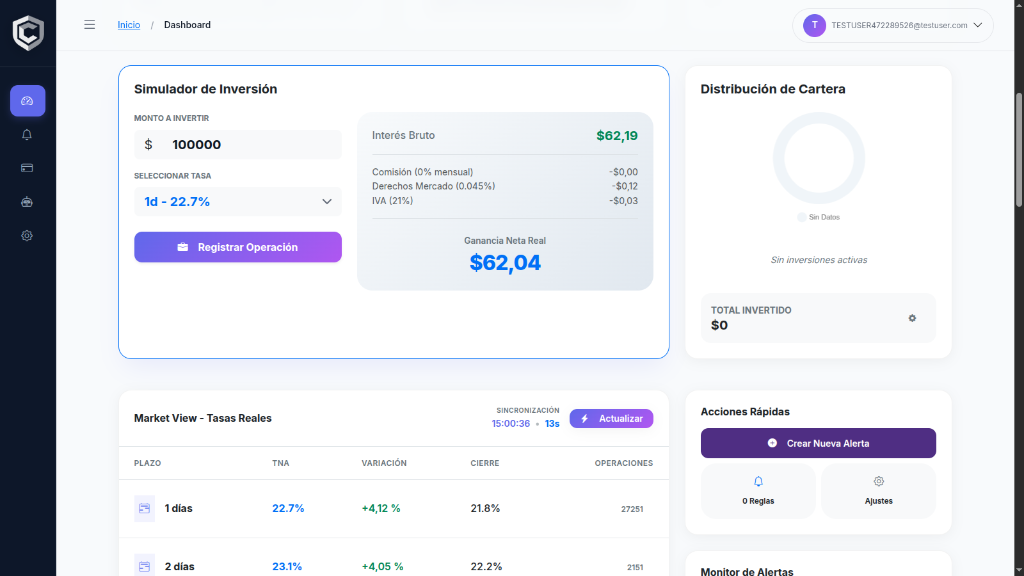Screen dimensions: 1024x576
Task: Follow the Inicio breadcrumb link
Action: [129, 25]
